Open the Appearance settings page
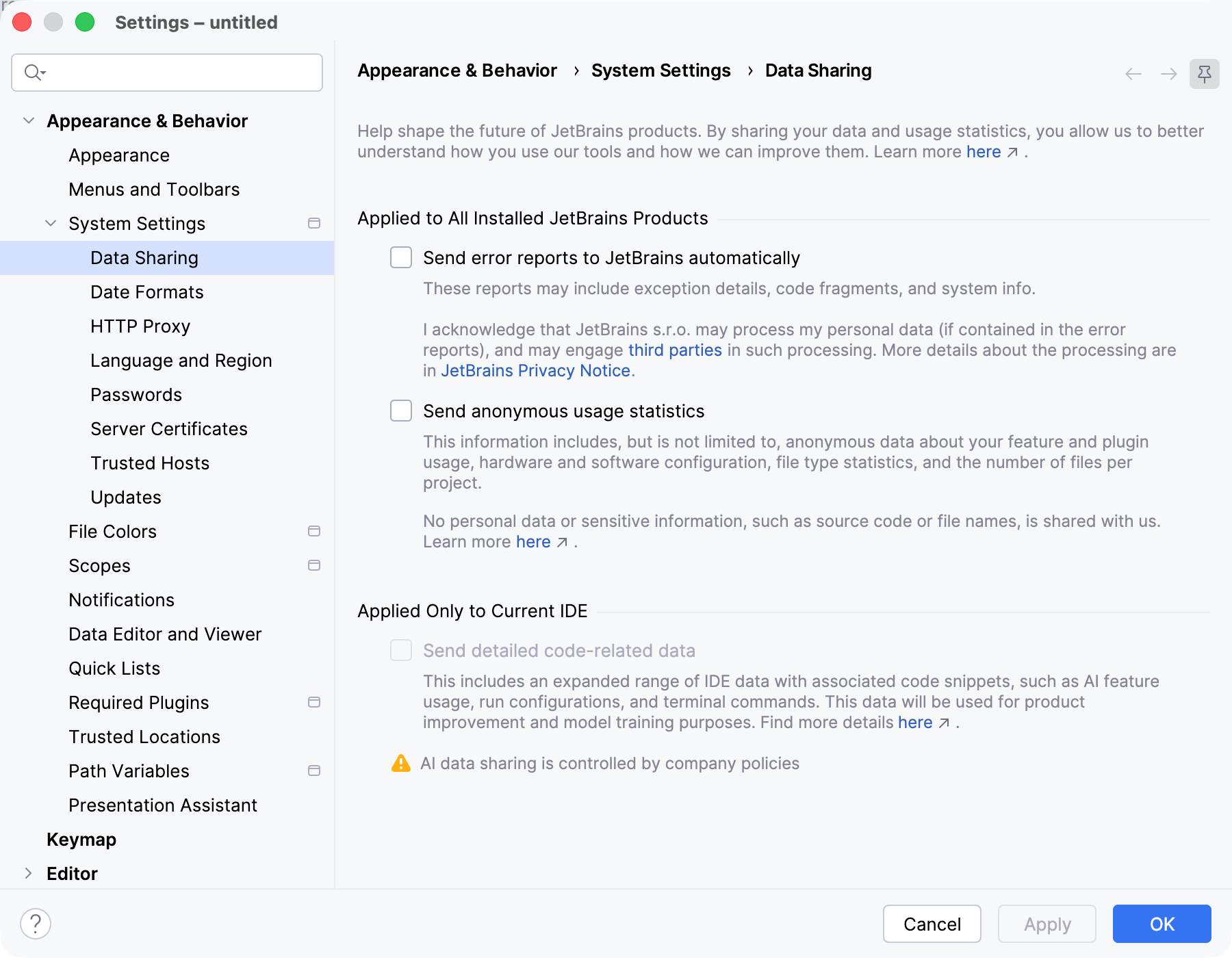Image resolution: width=1232 pixels, height=958 pixels. [119, 155]
